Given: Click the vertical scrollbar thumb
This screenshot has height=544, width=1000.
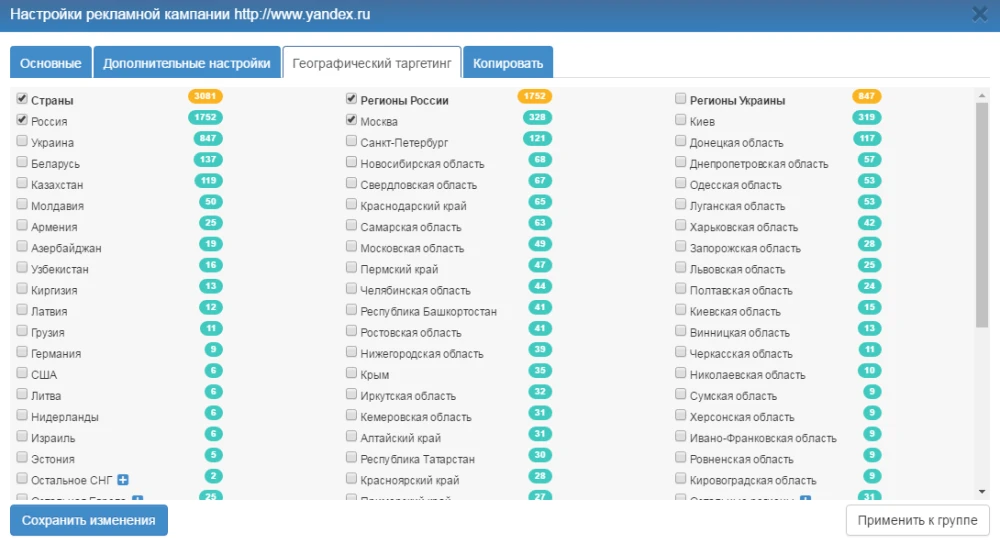Looking at the screenshot, I should tap(982, 215).
